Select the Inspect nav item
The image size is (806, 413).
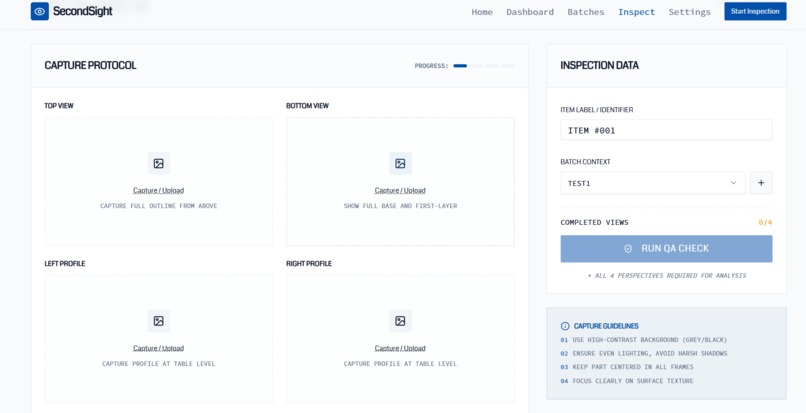pyautogui.click(x=636, y=12)
